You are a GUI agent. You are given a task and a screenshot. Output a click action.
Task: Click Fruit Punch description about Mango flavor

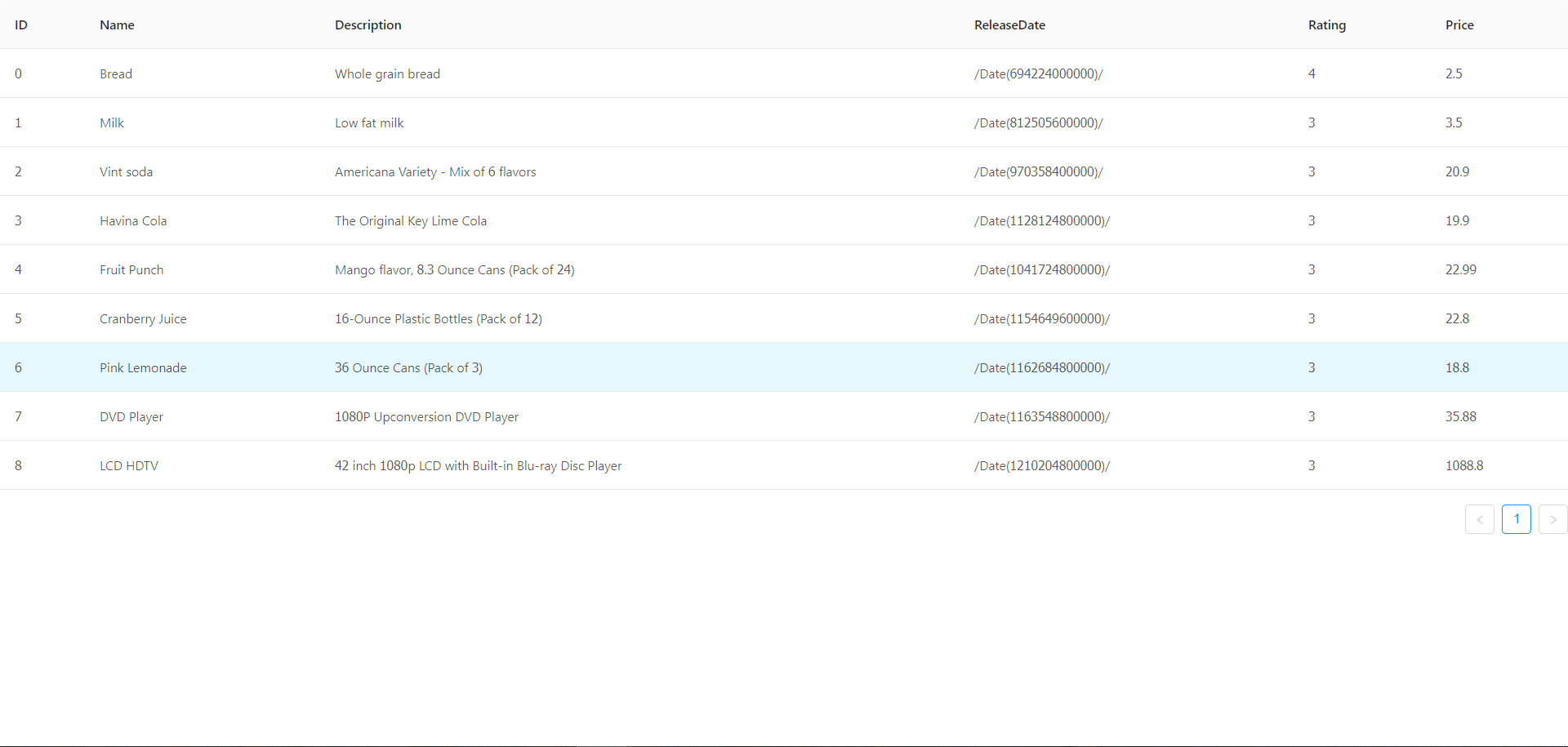[x=454, y=270]
